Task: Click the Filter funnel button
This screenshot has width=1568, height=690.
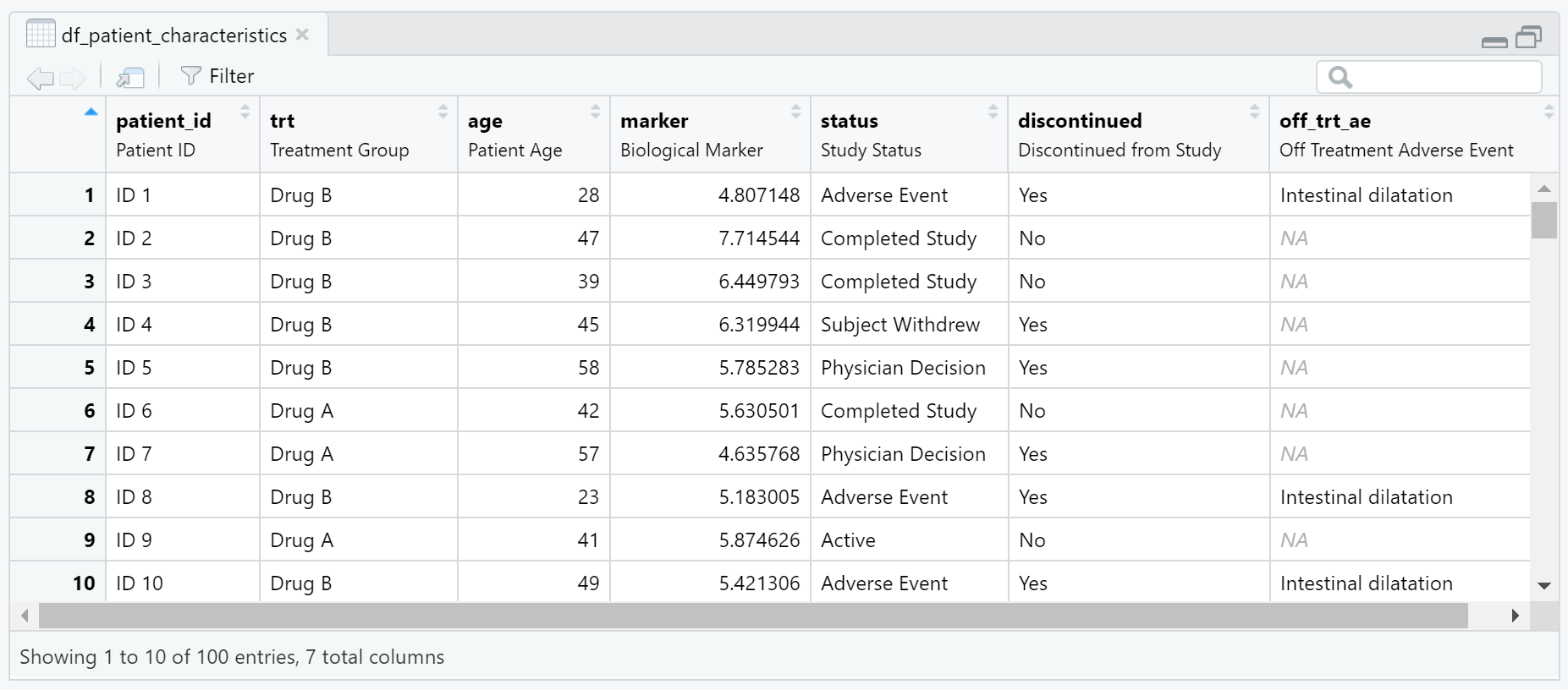Action: (217, 77)
